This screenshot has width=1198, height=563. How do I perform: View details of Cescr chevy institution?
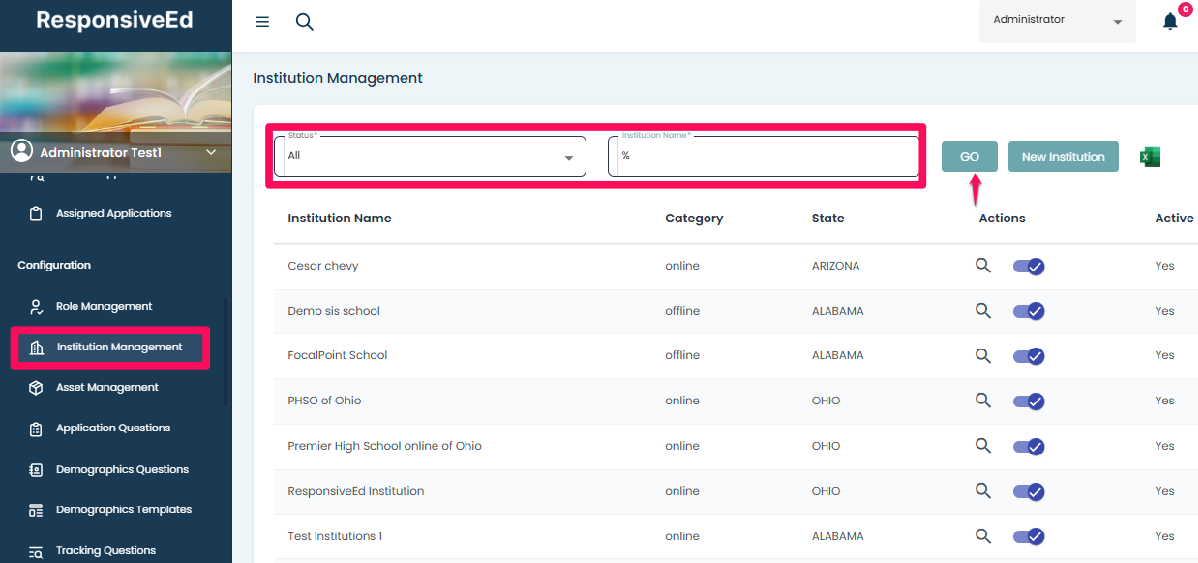(x=983, y=265)
